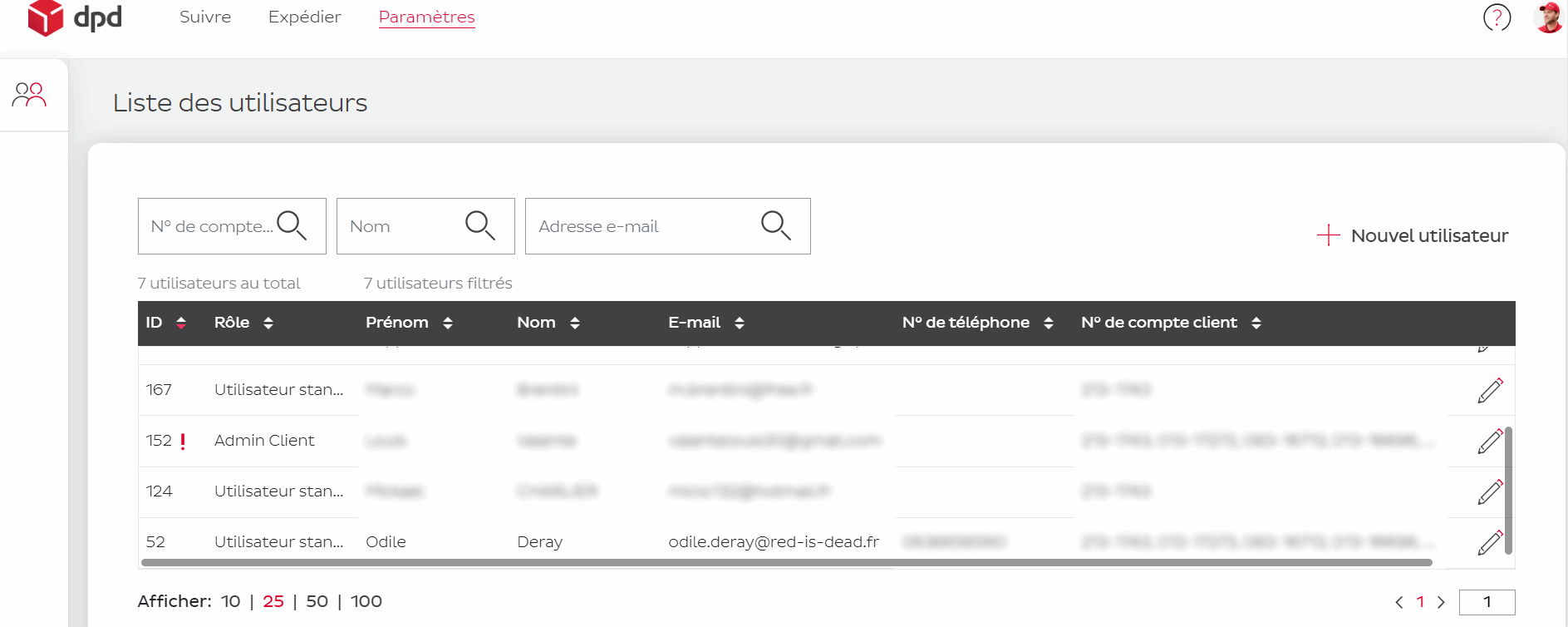Click '7 utilisateurs au total' text
The image size is (1568, 627).
(x=219, y=284)
